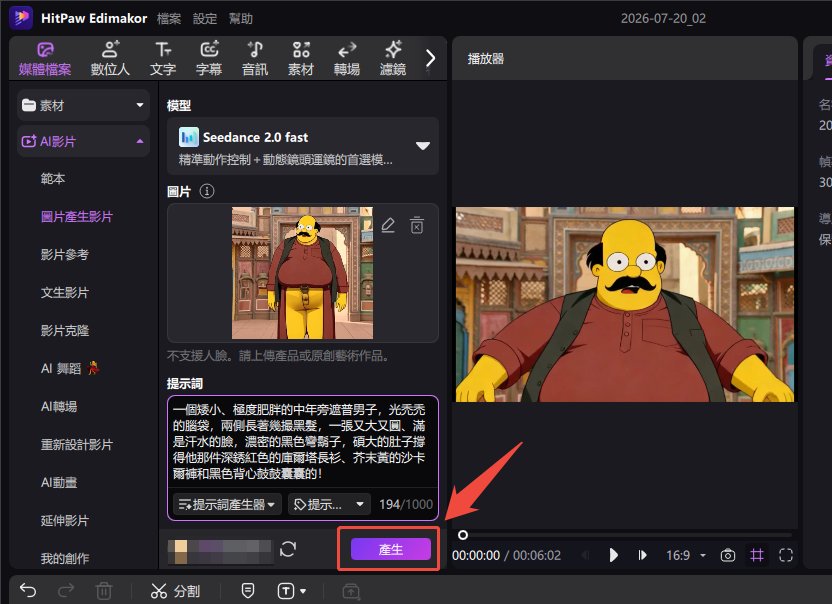
Task: Take a snapshot with camera icon
Action: click(727, 556)
